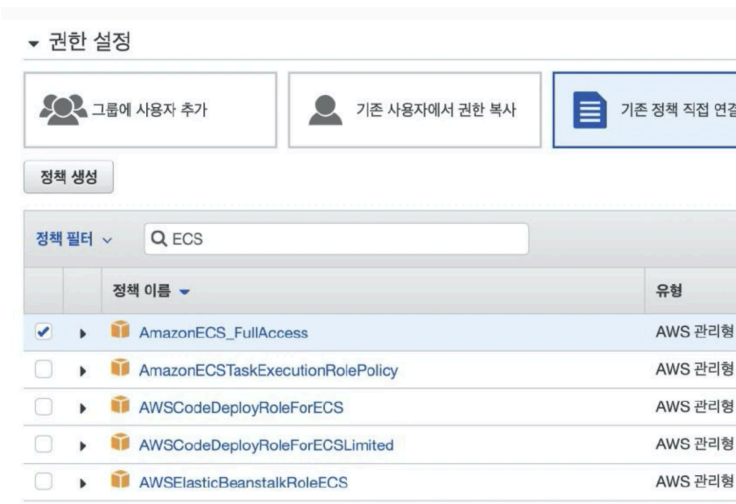The width and height of the screenshot is (736, 504).
Task: Expand the AmazonECS_FullAccess row details
Action: 83,334
